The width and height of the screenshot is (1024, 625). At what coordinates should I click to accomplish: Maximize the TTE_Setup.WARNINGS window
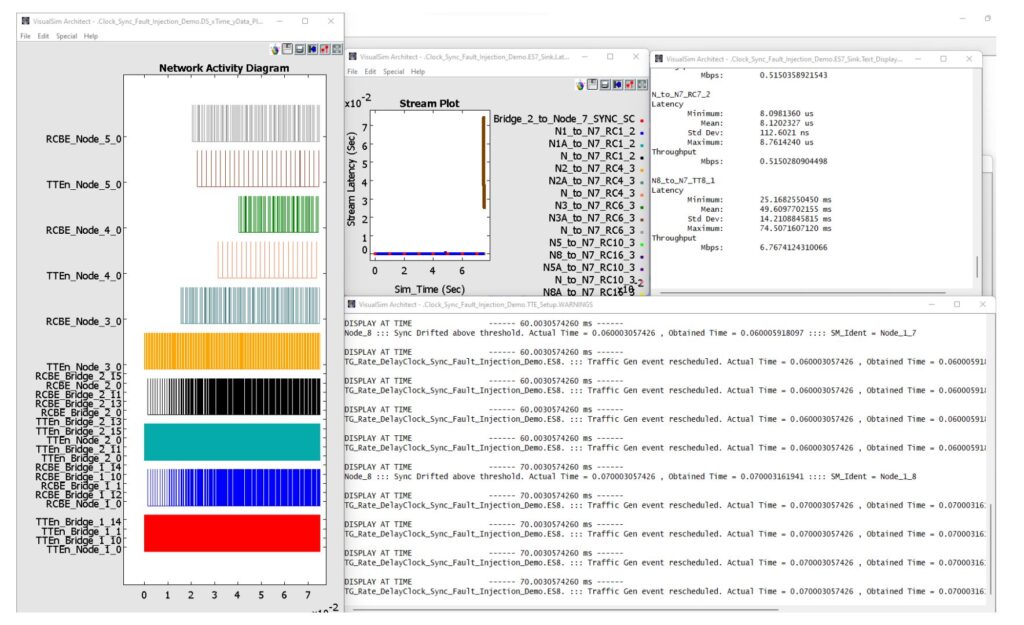(956, 304)
